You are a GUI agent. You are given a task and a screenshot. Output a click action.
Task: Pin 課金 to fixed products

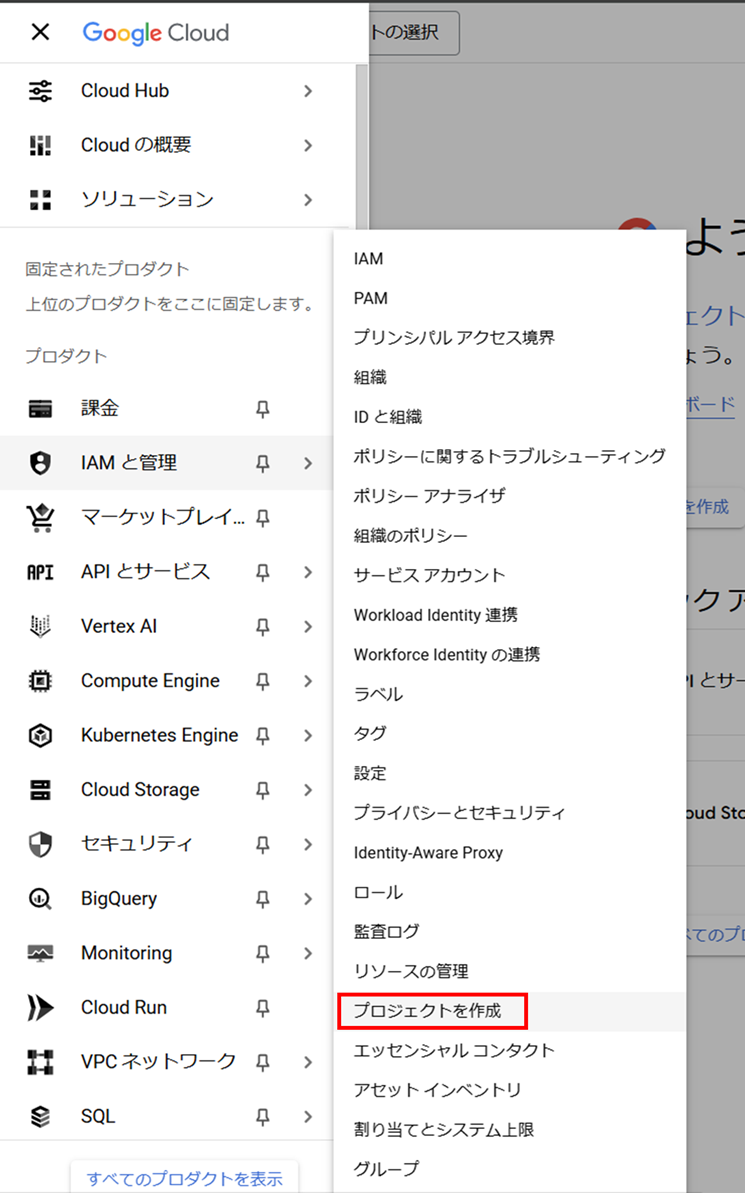pos(263,409)
